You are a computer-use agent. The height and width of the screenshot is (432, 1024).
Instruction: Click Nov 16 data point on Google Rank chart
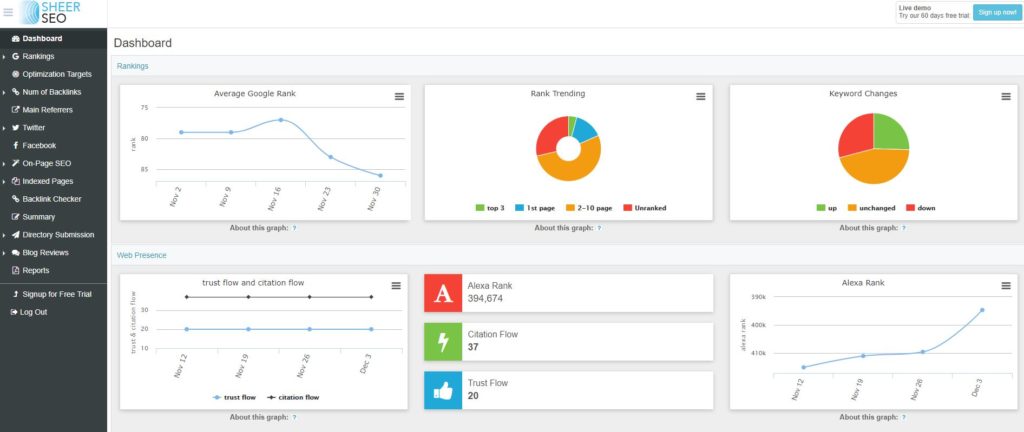click(x=281, y=120)
